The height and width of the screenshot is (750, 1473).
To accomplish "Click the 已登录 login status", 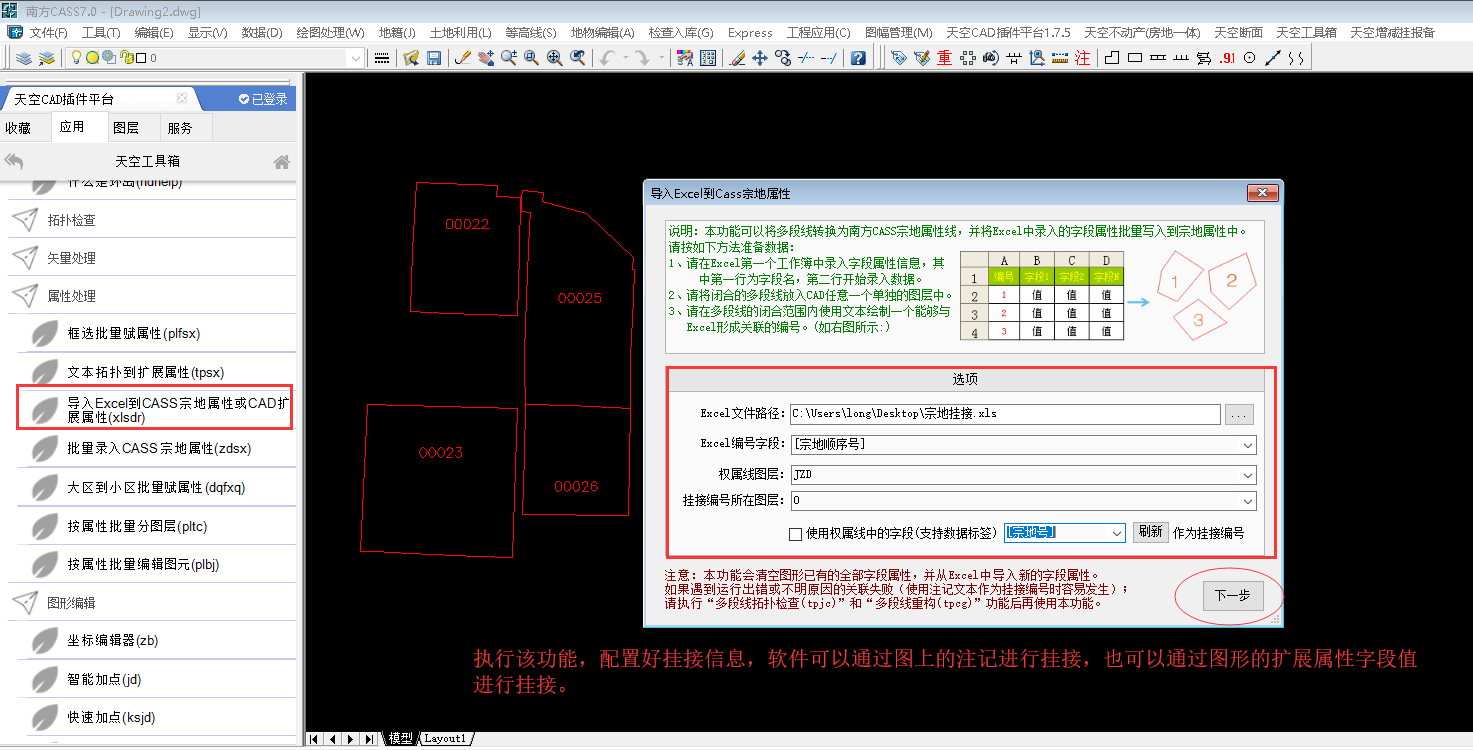I will [264, 99].
